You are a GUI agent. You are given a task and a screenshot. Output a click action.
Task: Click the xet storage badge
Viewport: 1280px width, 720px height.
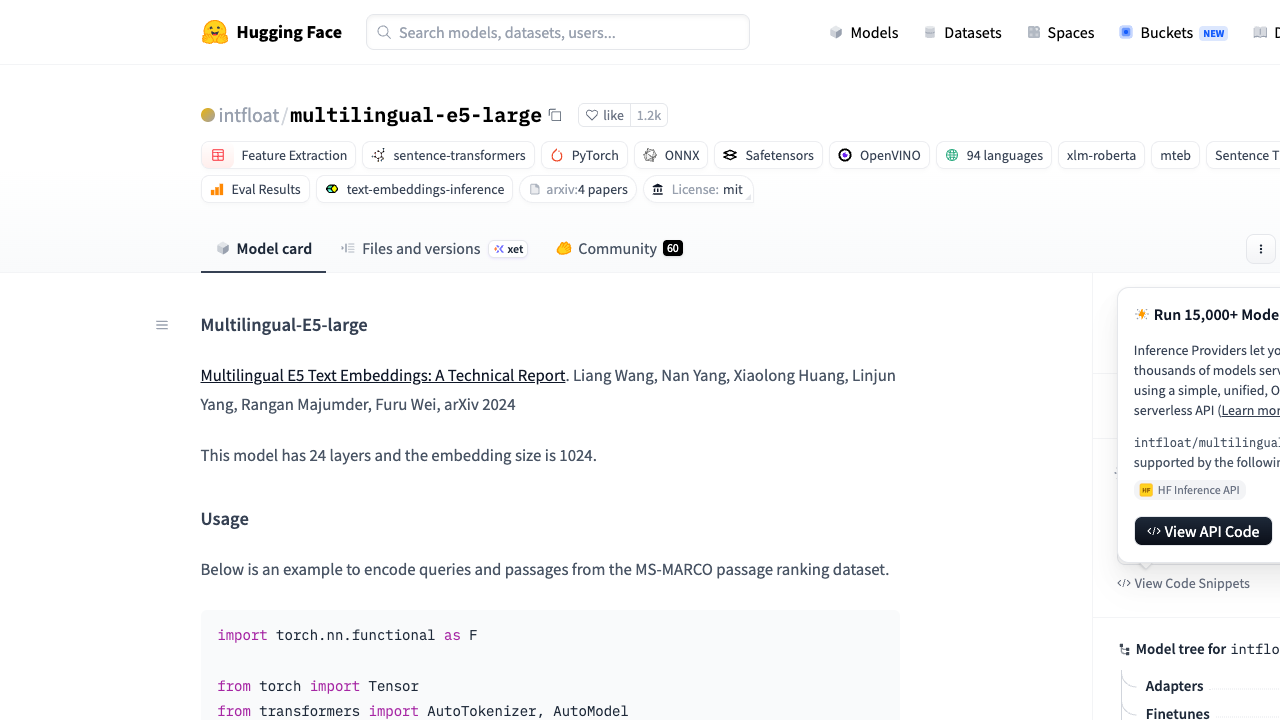[509, 249]
